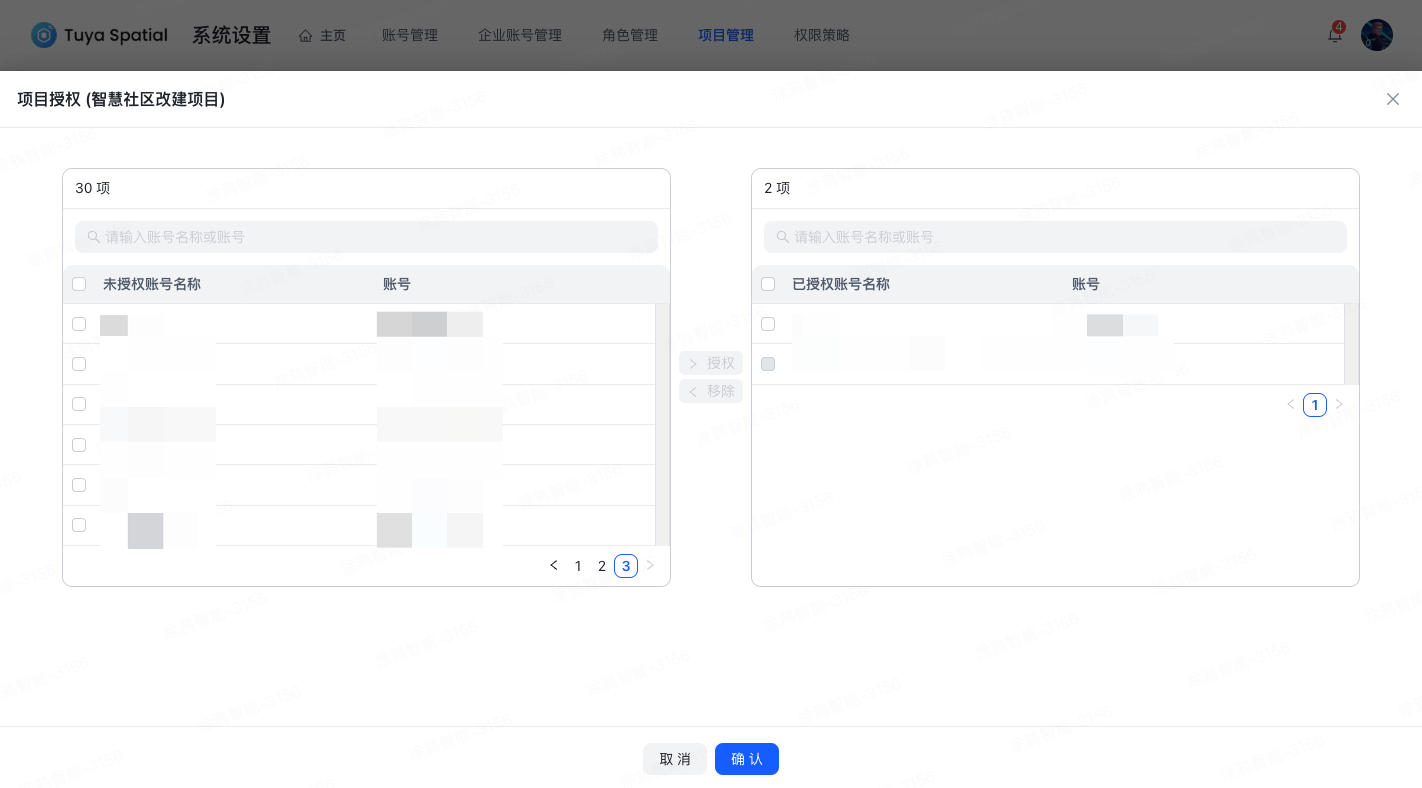Click the 系统设置 title

231,35
